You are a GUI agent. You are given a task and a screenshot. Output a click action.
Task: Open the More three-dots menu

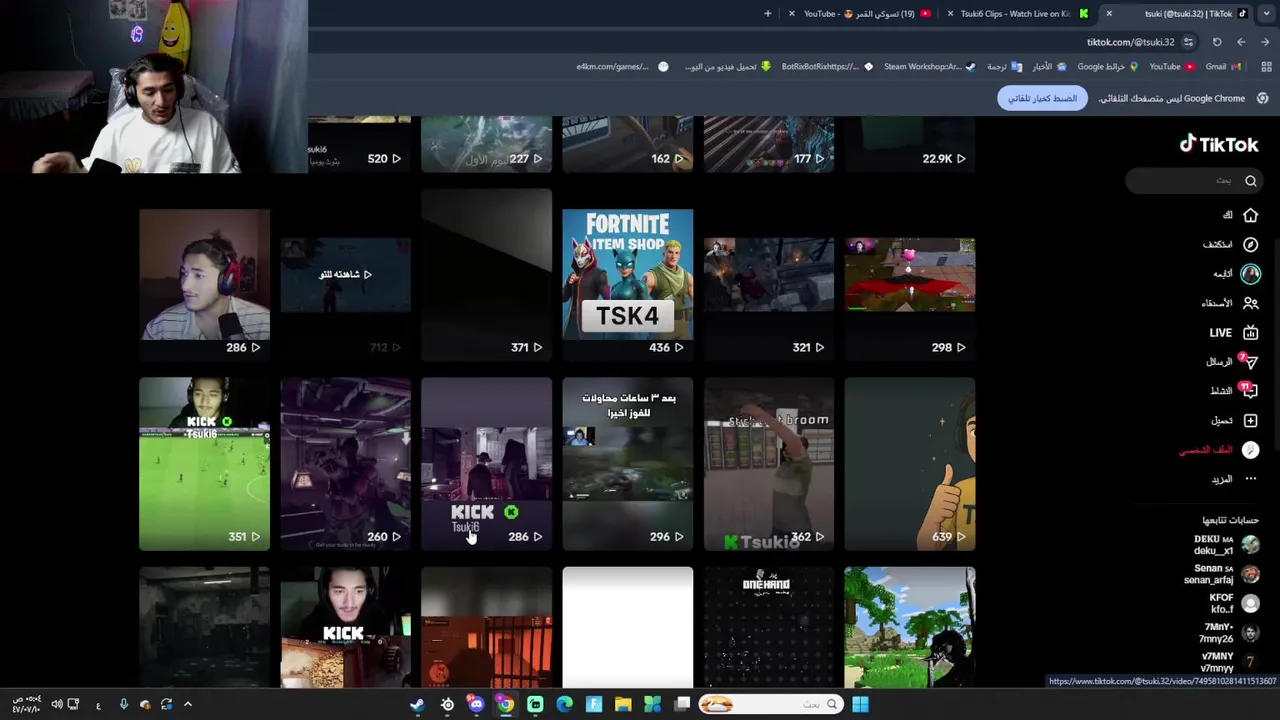[1250, 479]
